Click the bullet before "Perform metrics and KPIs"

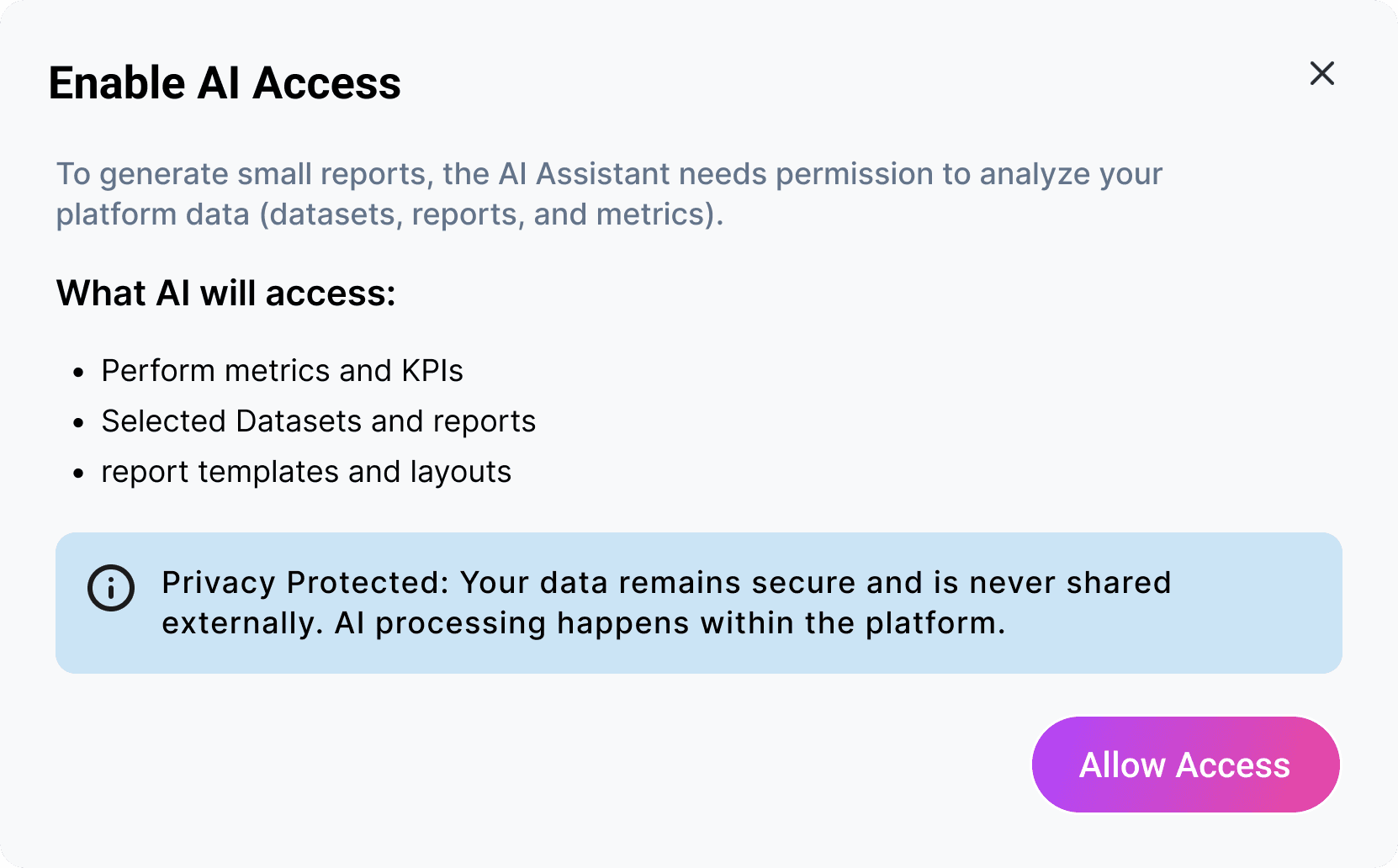[x=79, y=373]
